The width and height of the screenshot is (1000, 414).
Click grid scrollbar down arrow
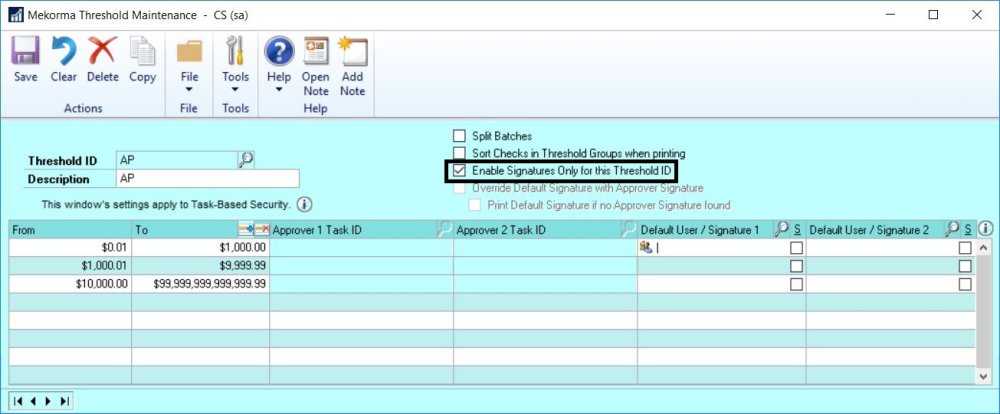984,376
